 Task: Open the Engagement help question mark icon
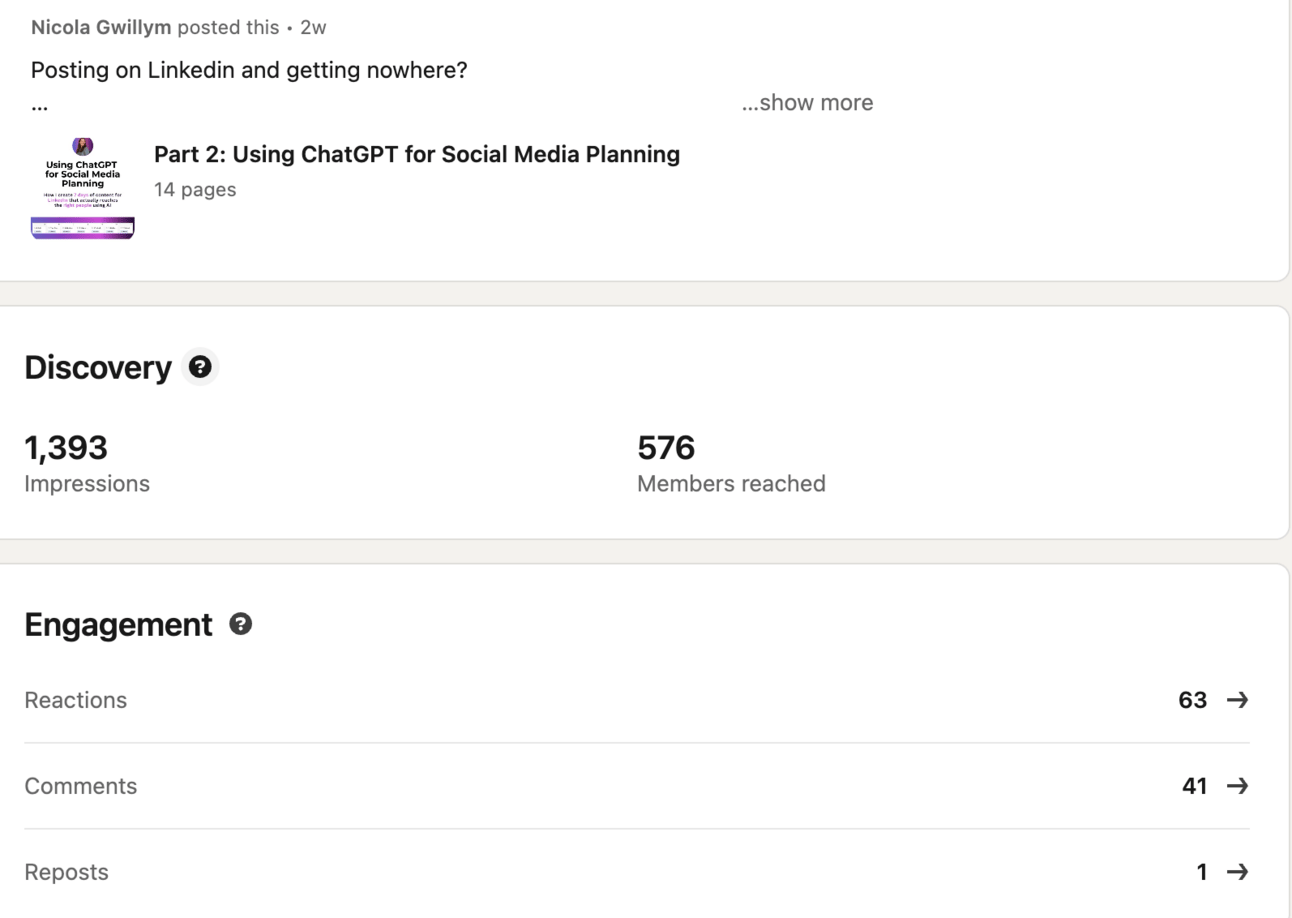click(x=240, y=624)
